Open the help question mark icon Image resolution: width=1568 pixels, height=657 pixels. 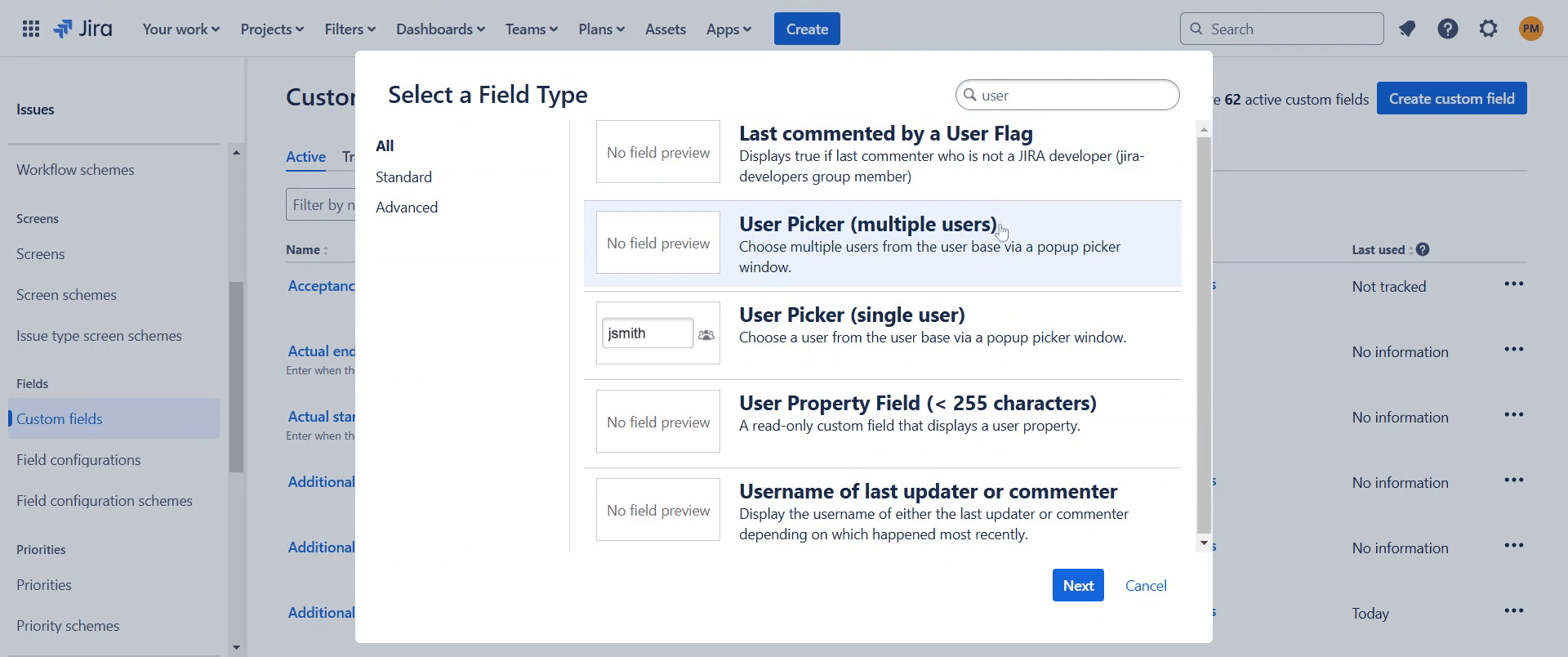[x=1448, y=29]
